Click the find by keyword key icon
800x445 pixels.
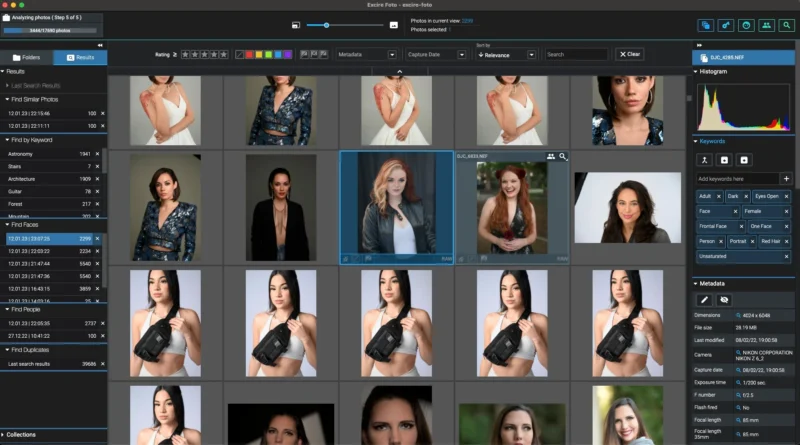coord(726,25)
